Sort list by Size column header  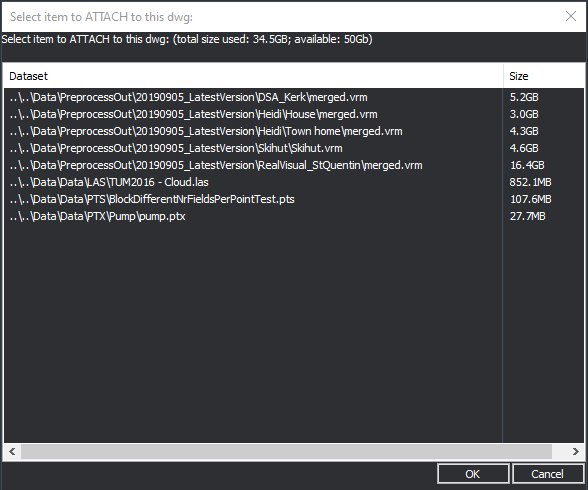pyautogui.click(x=543, y=76)
